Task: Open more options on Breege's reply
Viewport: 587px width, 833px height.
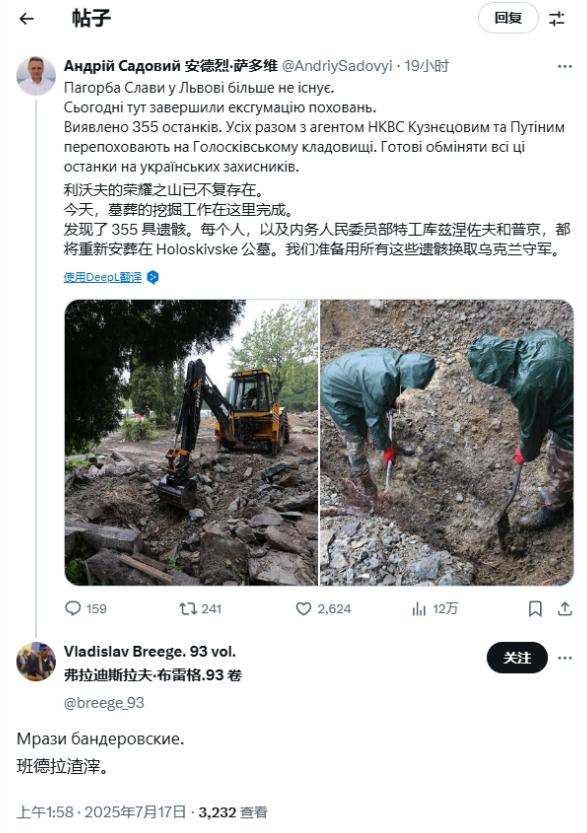Action: pos(565,658)
